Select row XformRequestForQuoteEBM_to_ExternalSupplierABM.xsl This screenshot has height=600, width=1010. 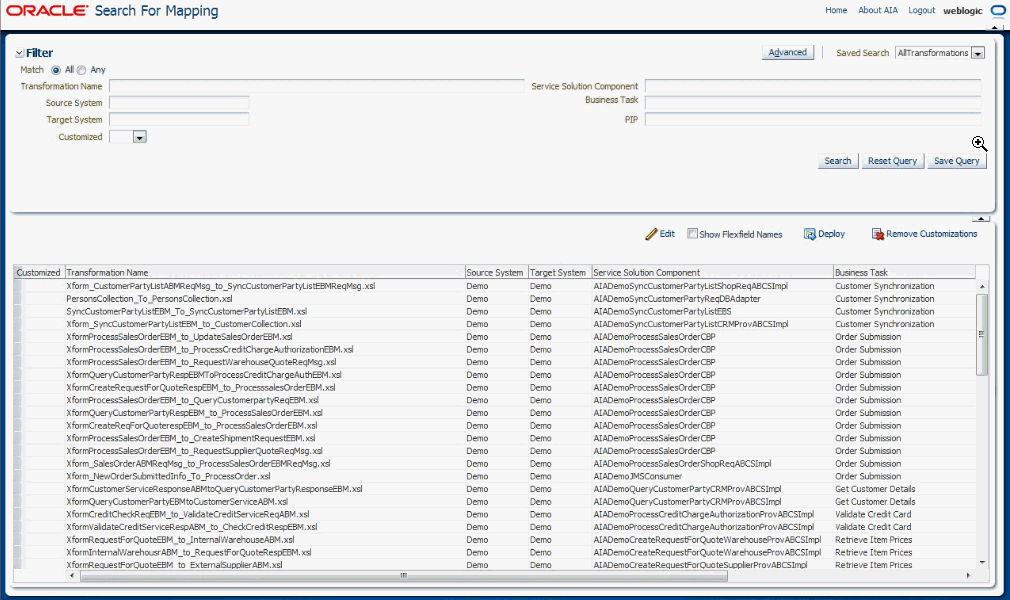coord(495,565)
